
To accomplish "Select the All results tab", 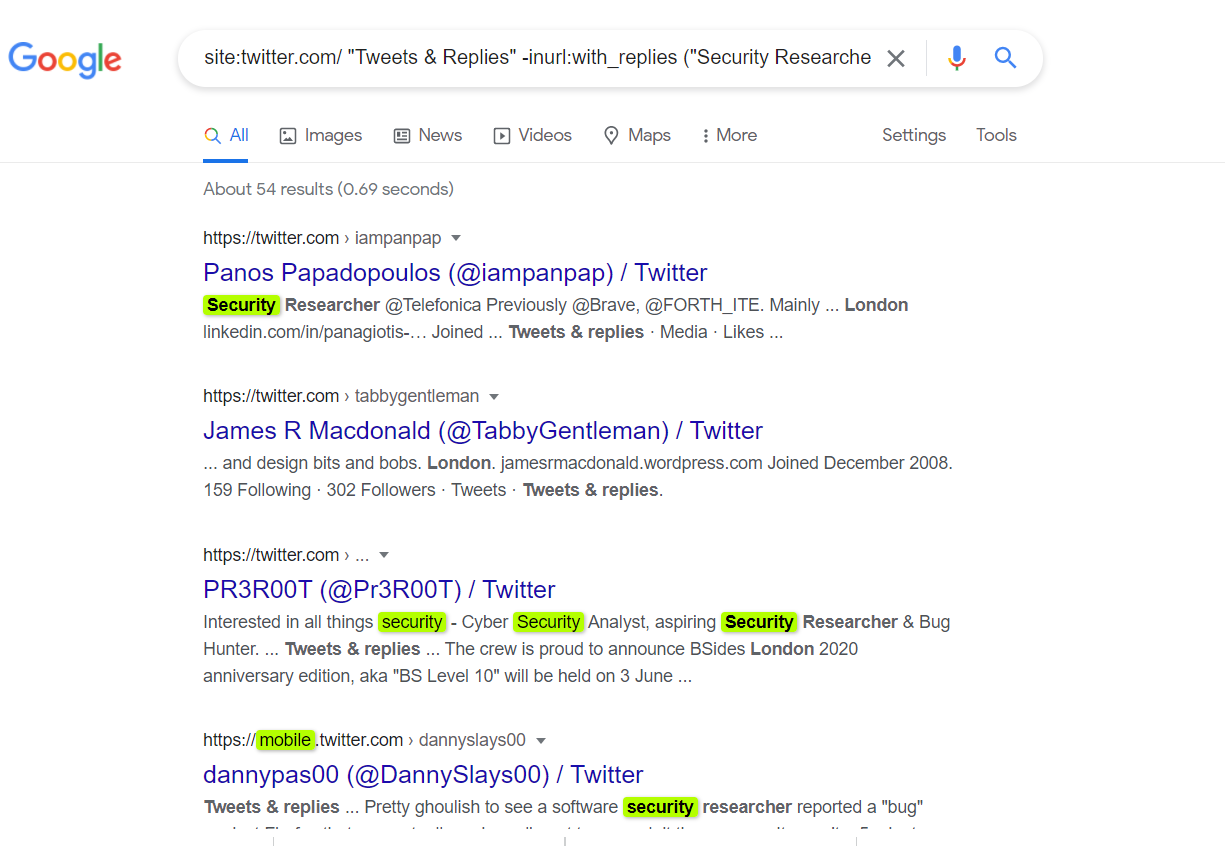I will click(x=226, y=135).
